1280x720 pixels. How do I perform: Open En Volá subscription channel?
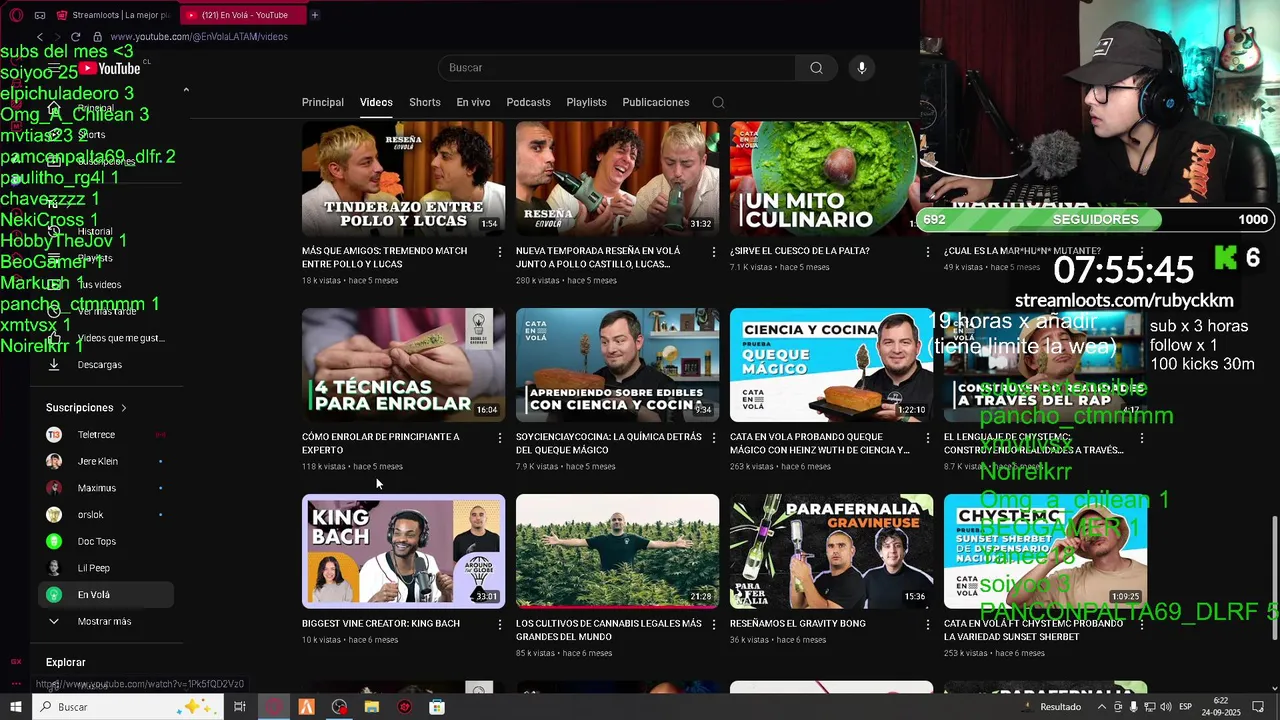(x=106, y=595)
